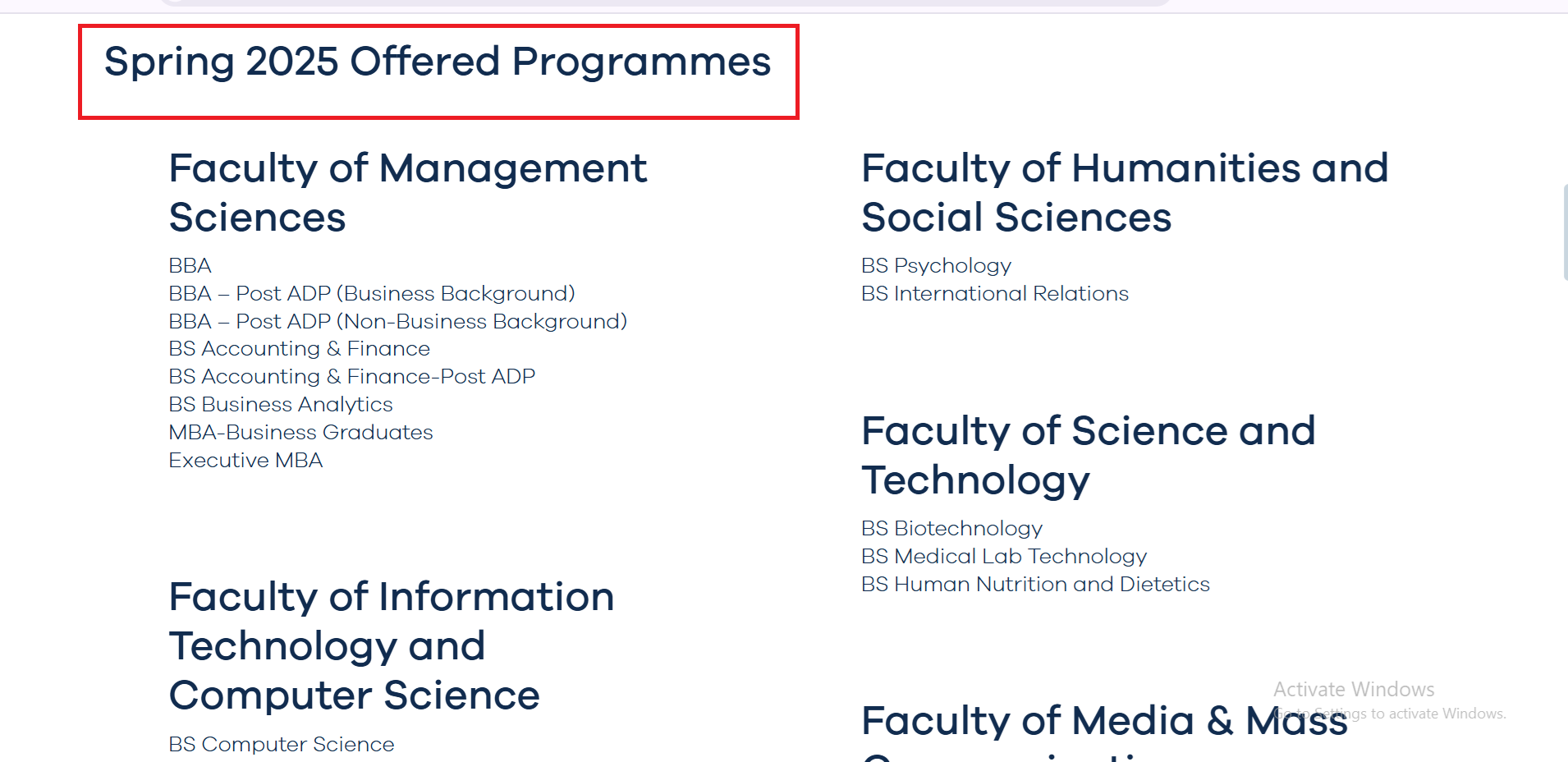This screenshot has height=762, width=1568.
Task: Click Faculty of Science and Technology heading
Action: coord(1089,456)
